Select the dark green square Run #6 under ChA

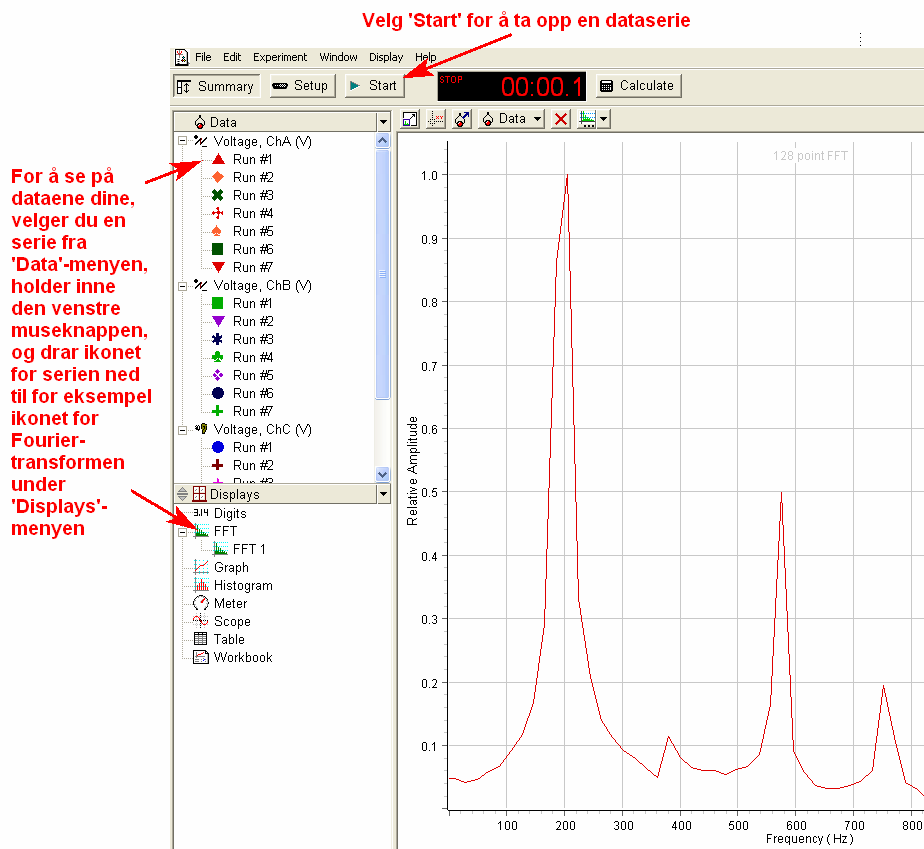(243, 249)
